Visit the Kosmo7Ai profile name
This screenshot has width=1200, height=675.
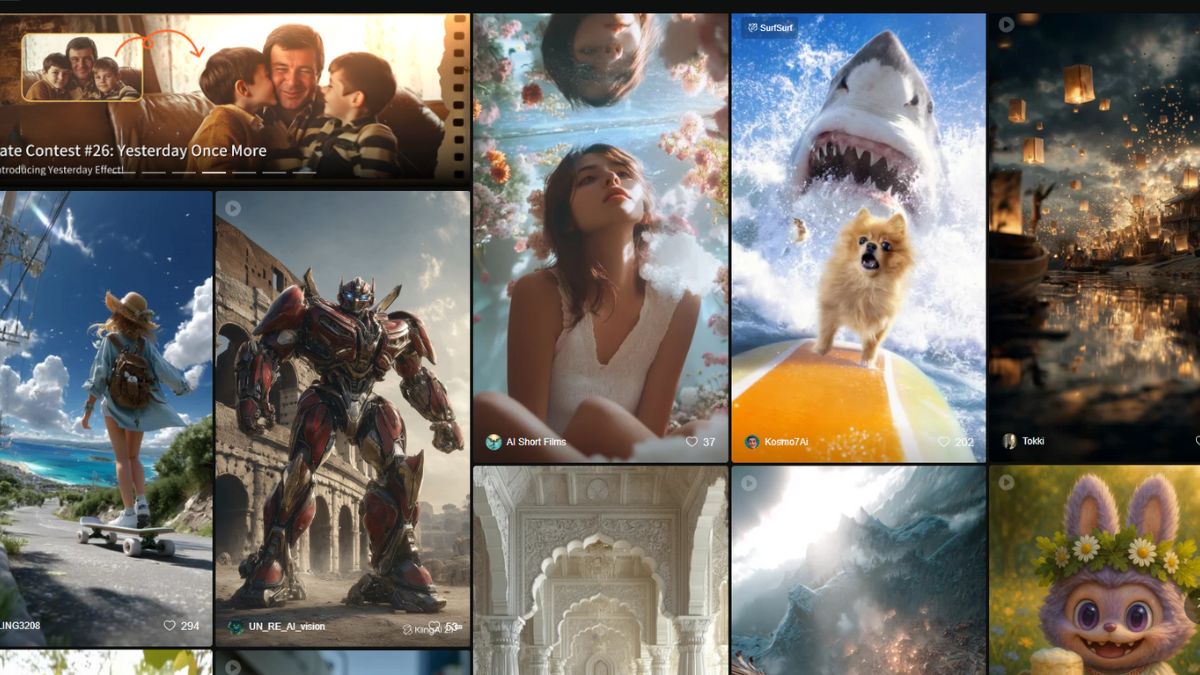[785, 442]
